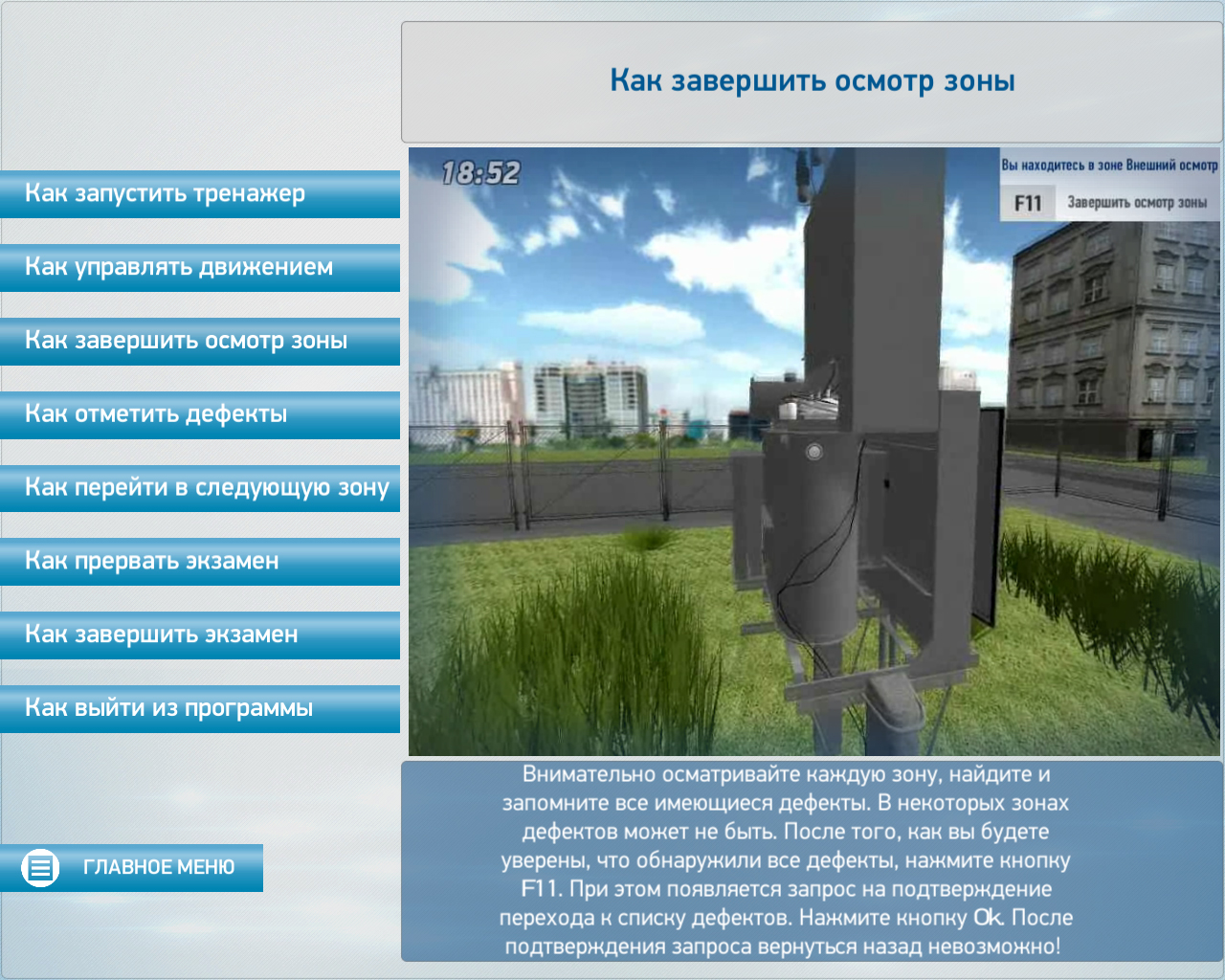1225x980 pixels.
Task: Show the 'Как прервать экзамен' instructions
Action: point(199,562)
